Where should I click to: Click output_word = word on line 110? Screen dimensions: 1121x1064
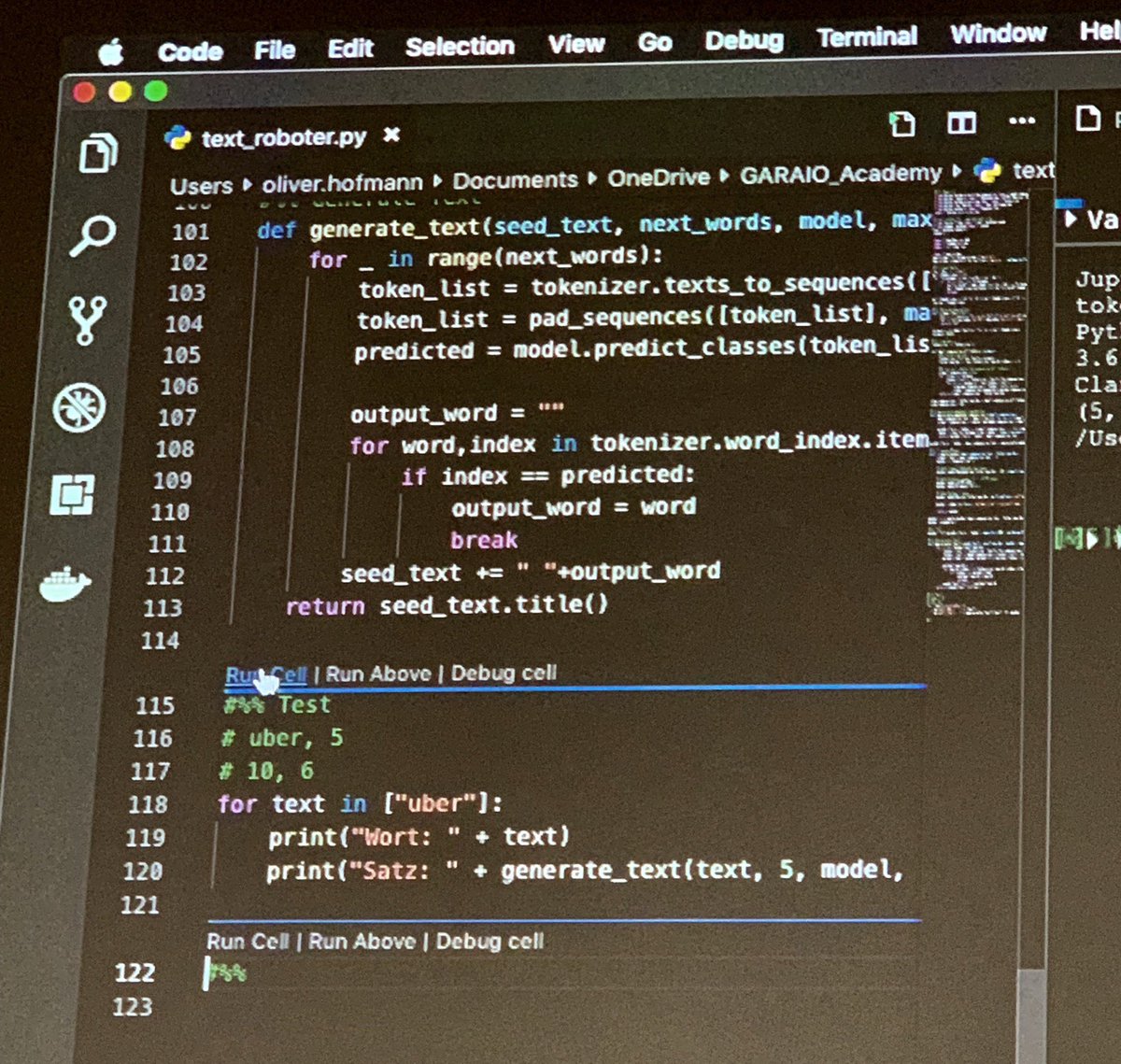574,507
